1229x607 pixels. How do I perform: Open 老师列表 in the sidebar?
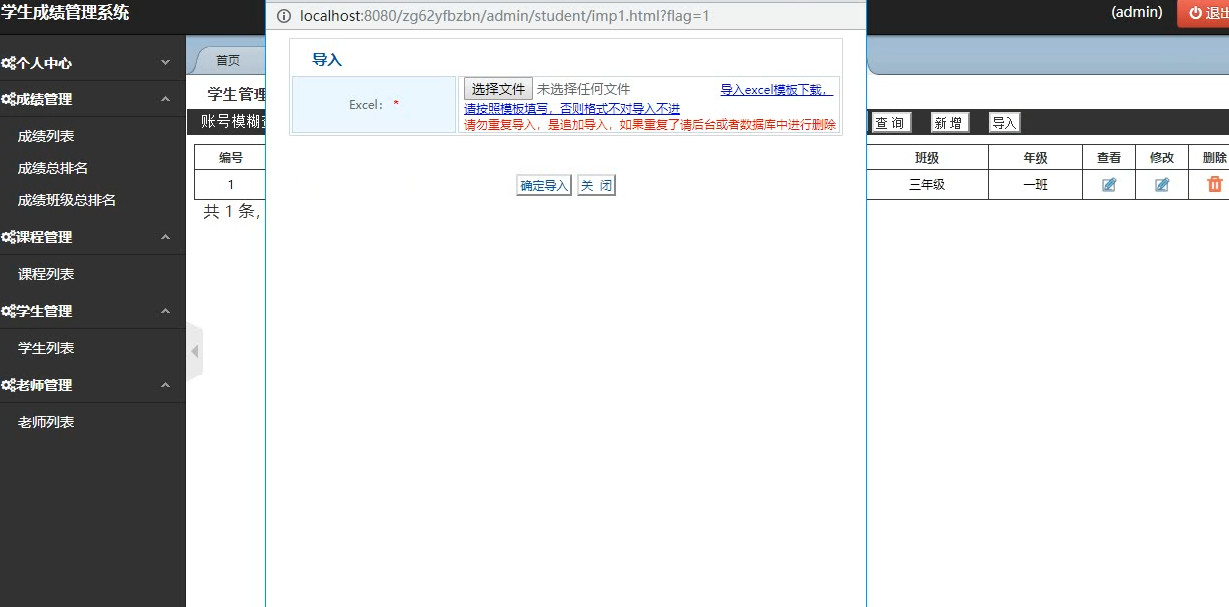(46, 422)
